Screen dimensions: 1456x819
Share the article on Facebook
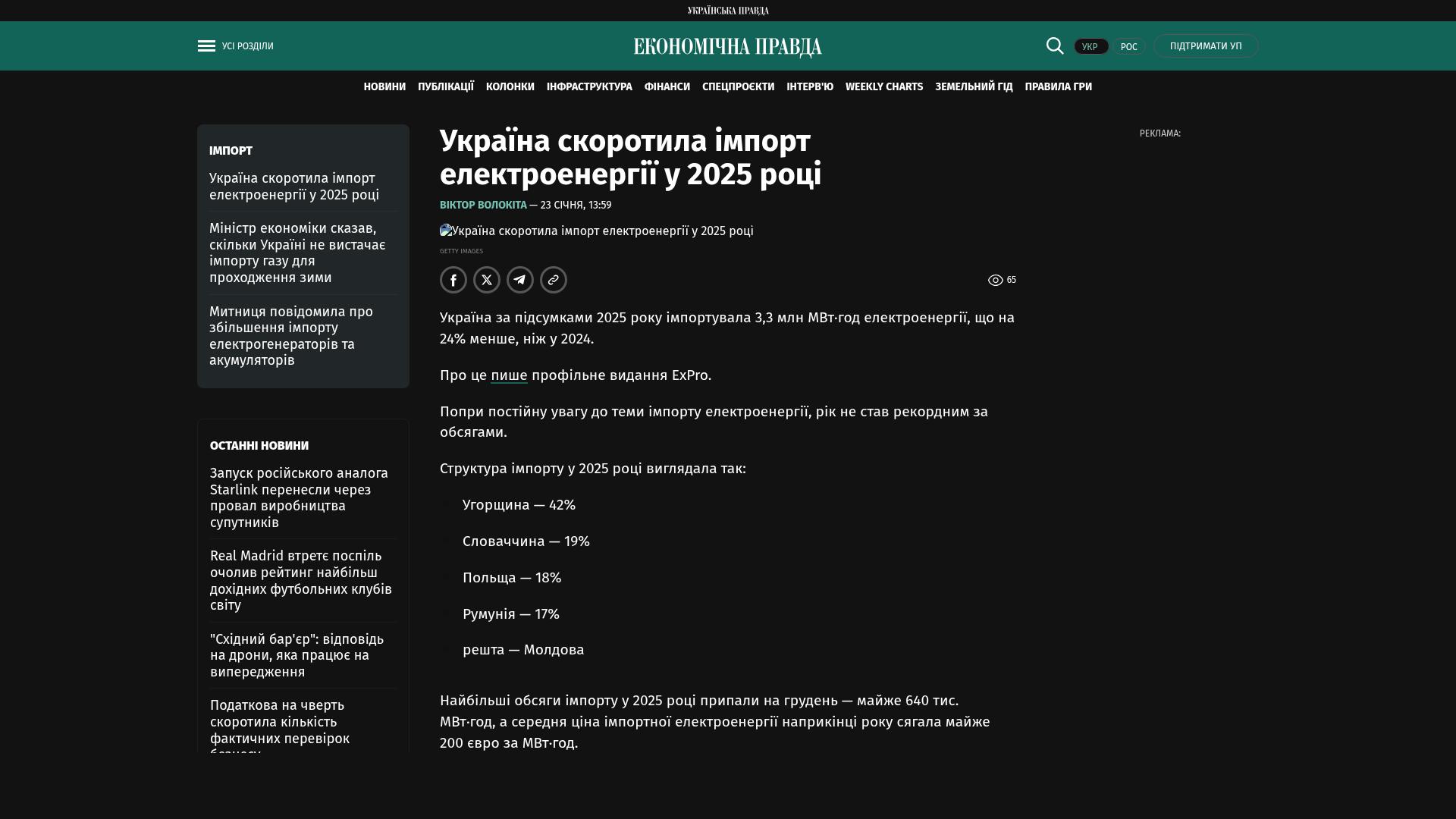point(453,280)
